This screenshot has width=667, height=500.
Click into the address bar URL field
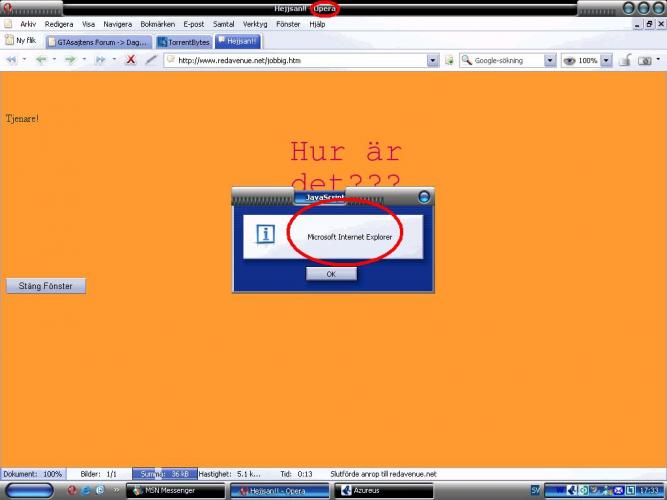coord(296,61)
